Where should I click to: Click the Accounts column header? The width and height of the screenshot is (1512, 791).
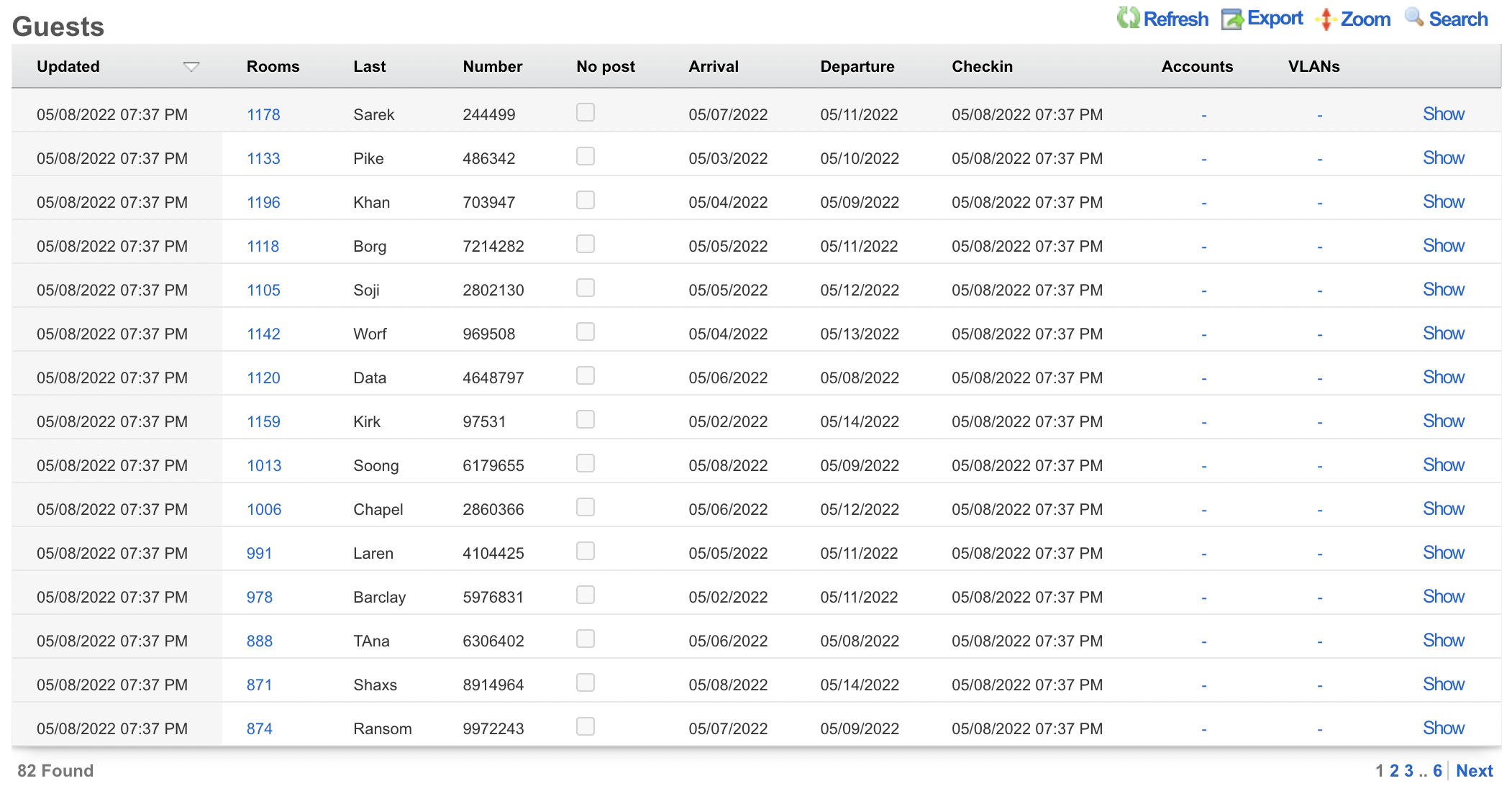[1197, 67]
